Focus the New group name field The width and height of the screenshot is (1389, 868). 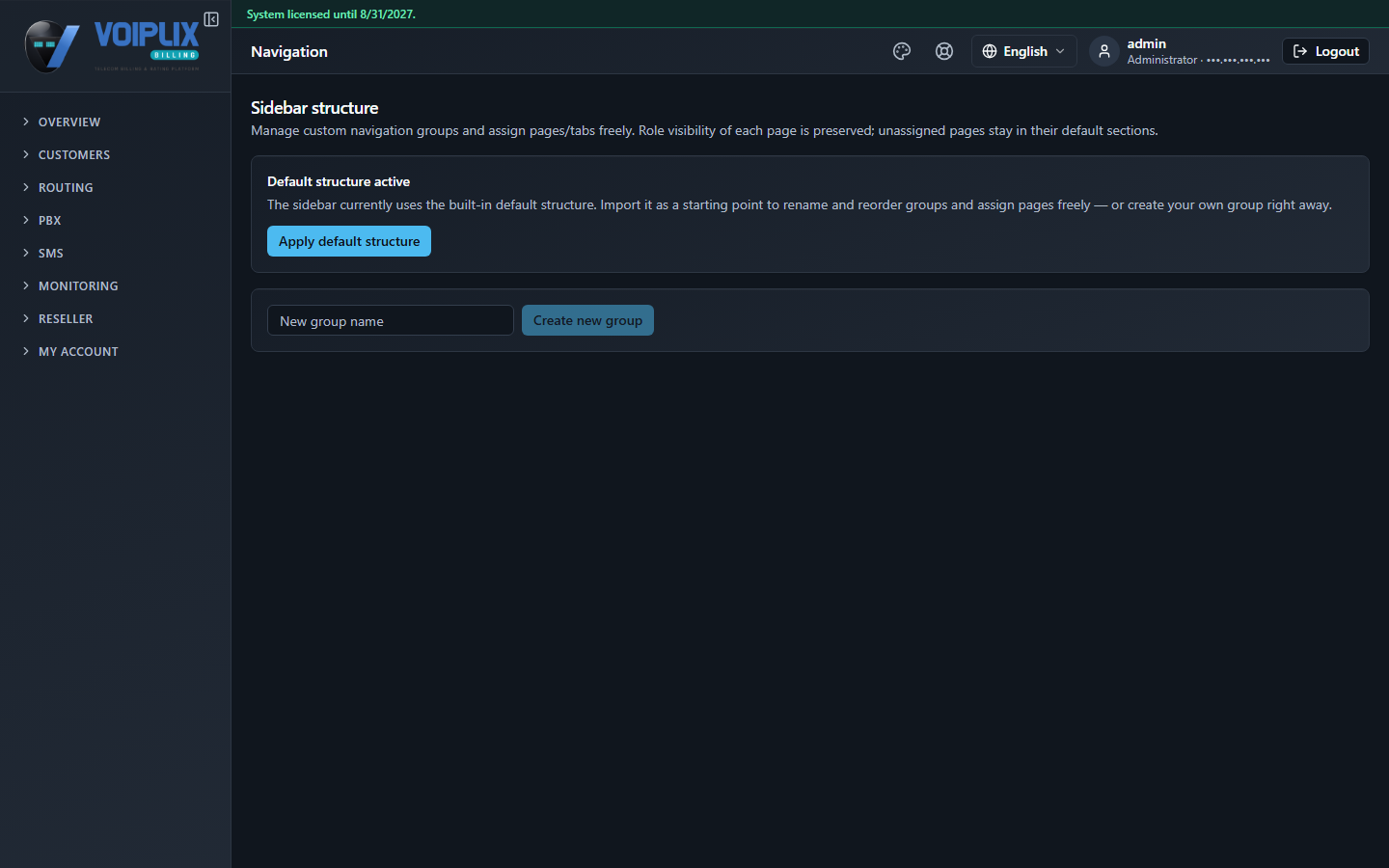[390, 320]
